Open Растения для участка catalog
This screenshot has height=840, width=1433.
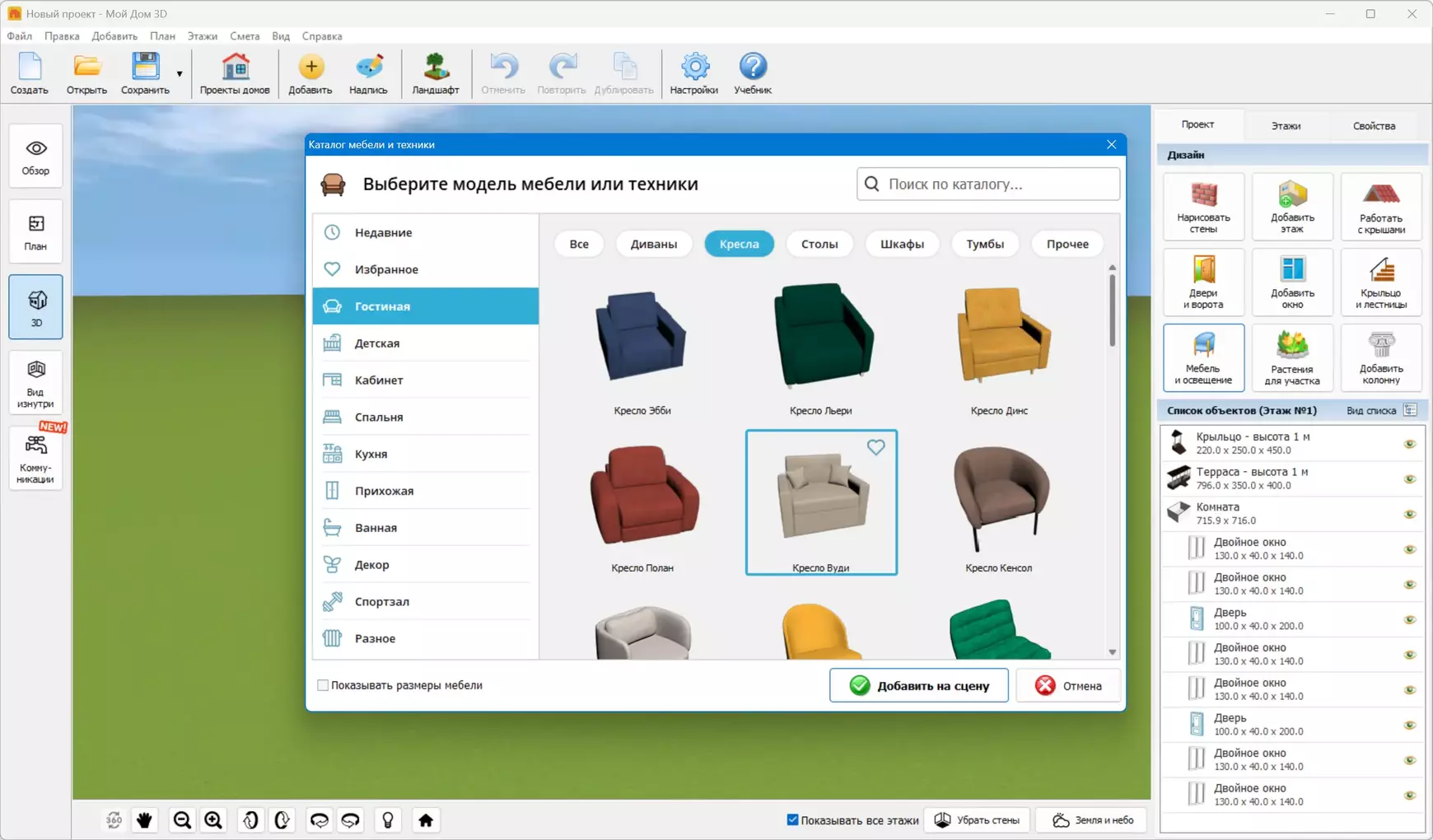tap(1291, 357)
